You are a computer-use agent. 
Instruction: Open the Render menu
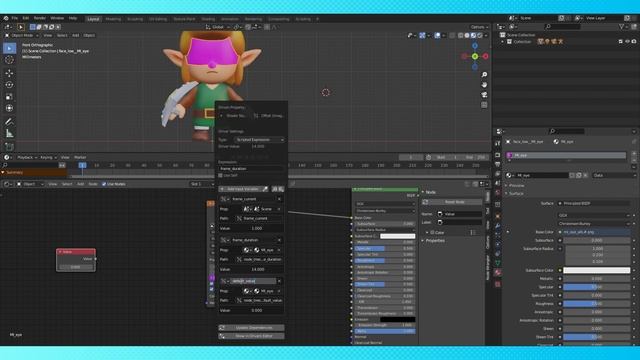click(x=40, y=18)
